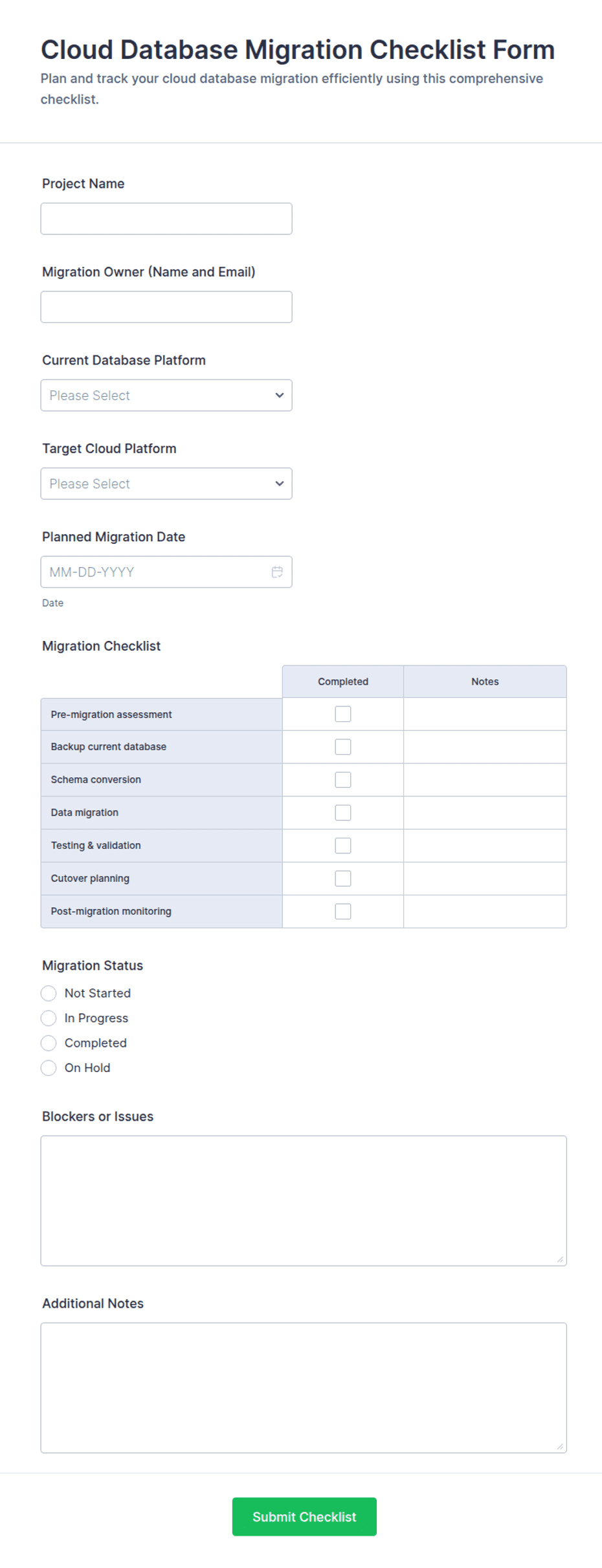The width and height of the screenshot is (602, 1568).
Task: Click the Target Cloud Platform chevron arrow
Action: pyautogui.click(x=280, y=484)
